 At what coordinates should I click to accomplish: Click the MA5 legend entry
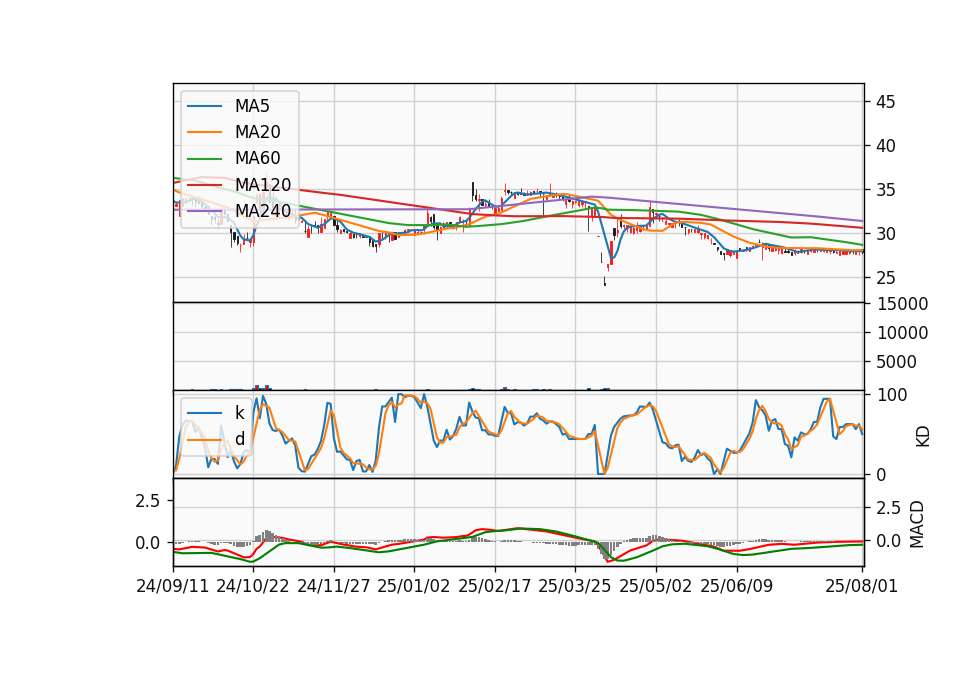coord(228,106)
